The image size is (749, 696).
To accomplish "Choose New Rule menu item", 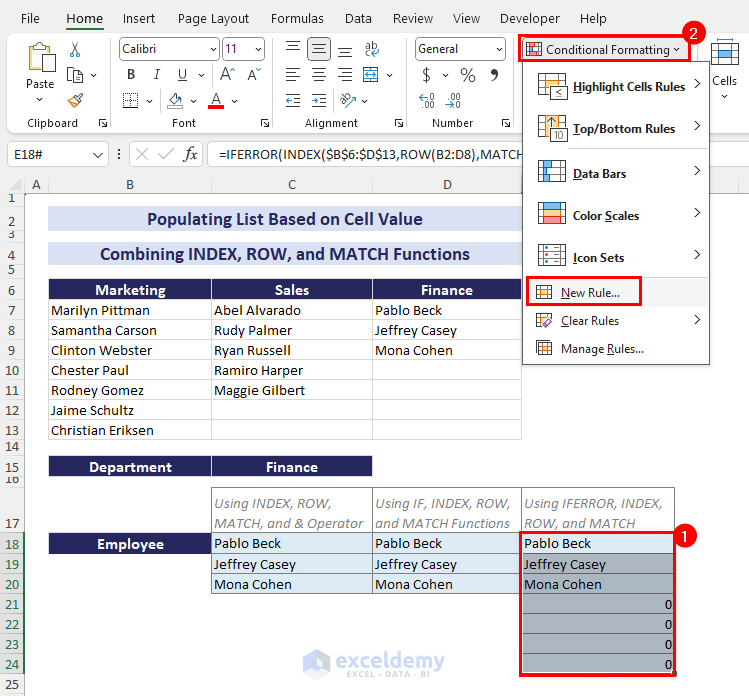I will 616,292.
